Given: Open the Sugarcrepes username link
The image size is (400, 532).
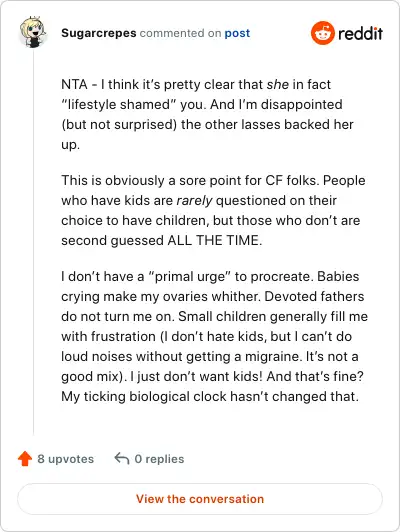Looking at the screenshot, I should tap(99, 33).
